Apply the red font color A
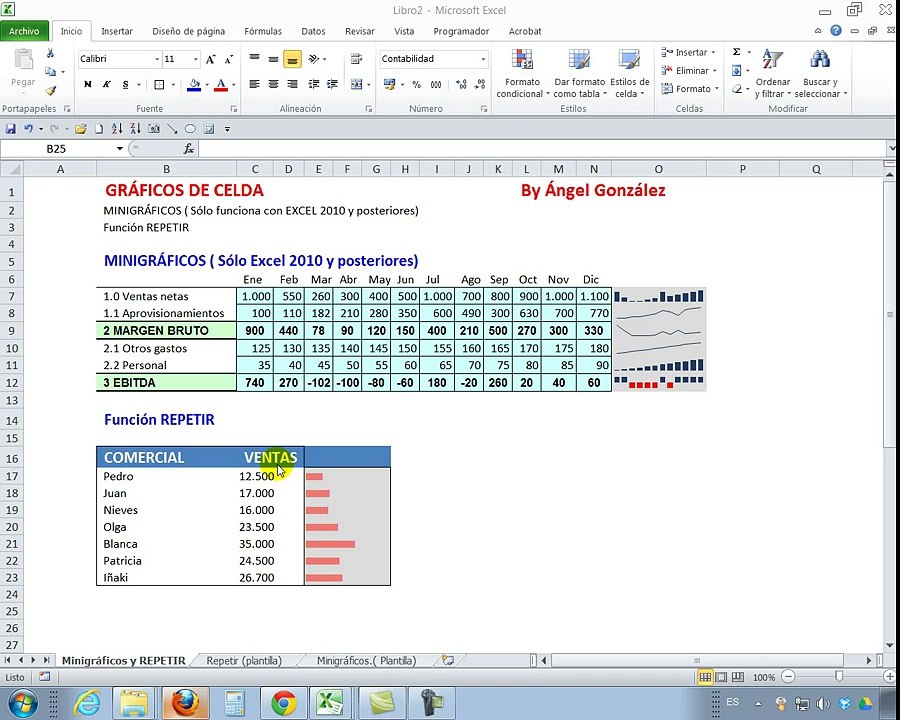900x720 pixels. click(221, 85)
